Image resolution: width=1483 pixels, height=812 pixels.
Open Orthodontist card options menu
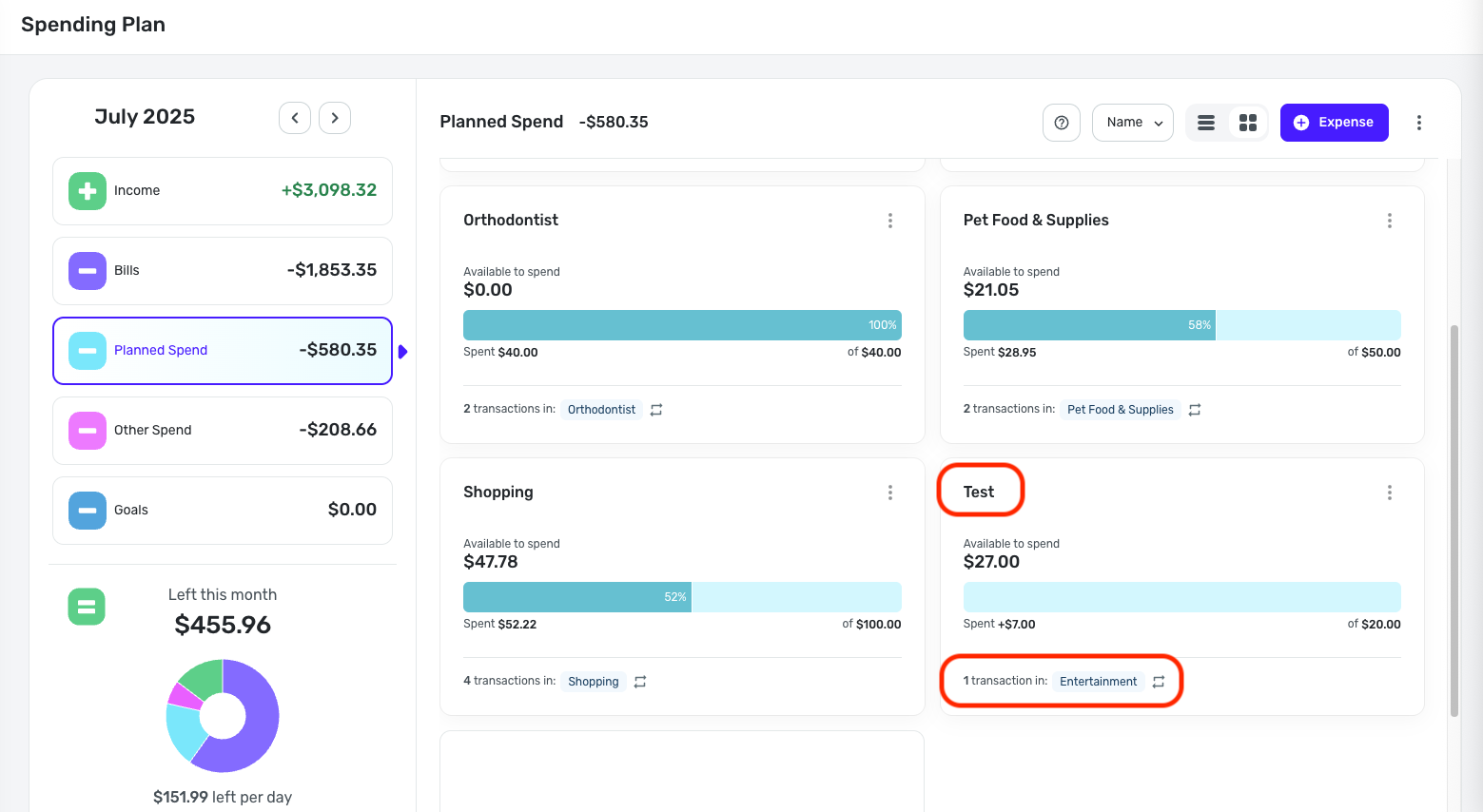click(x=890, y=221)
